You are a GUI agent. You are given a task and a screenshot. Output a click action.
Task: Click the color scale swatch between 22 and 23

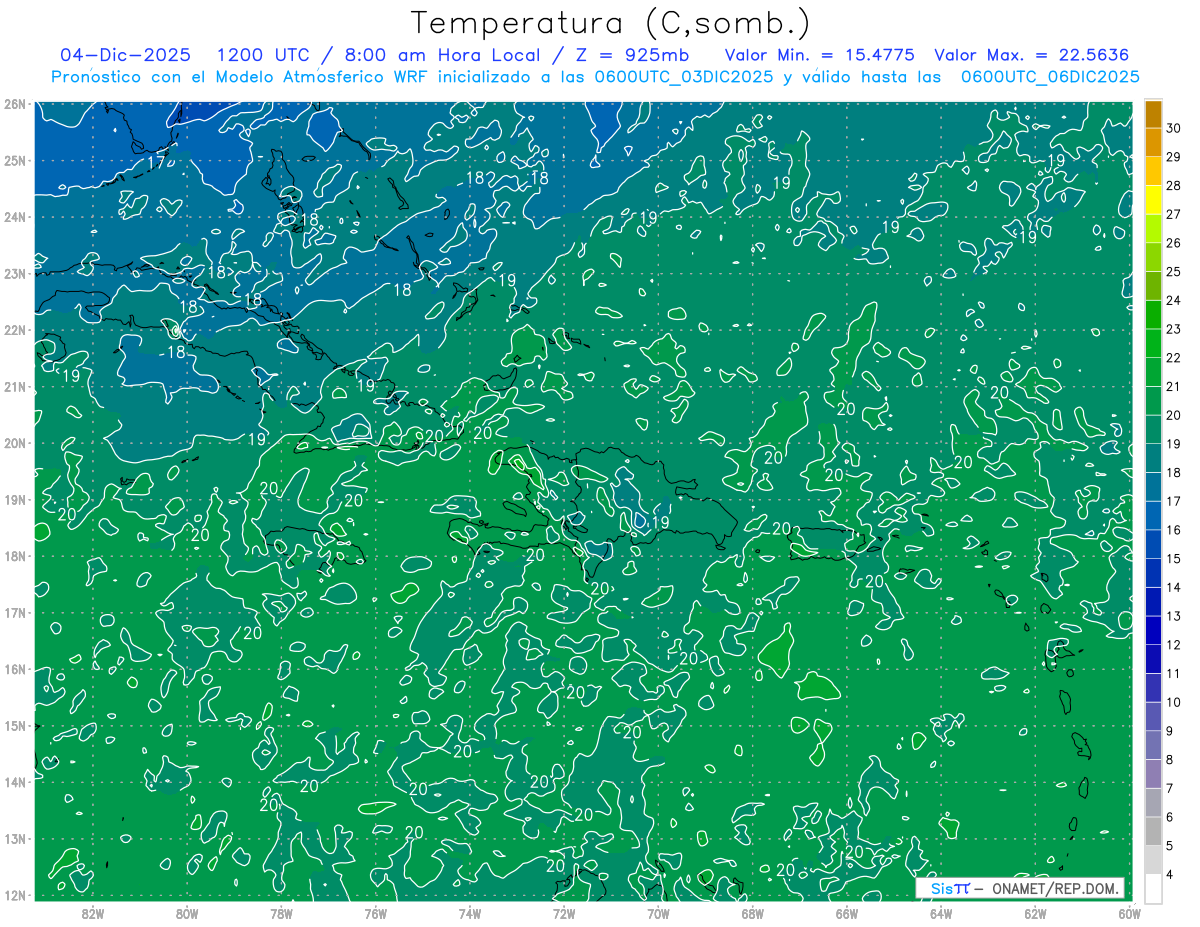coord(1153,343)
